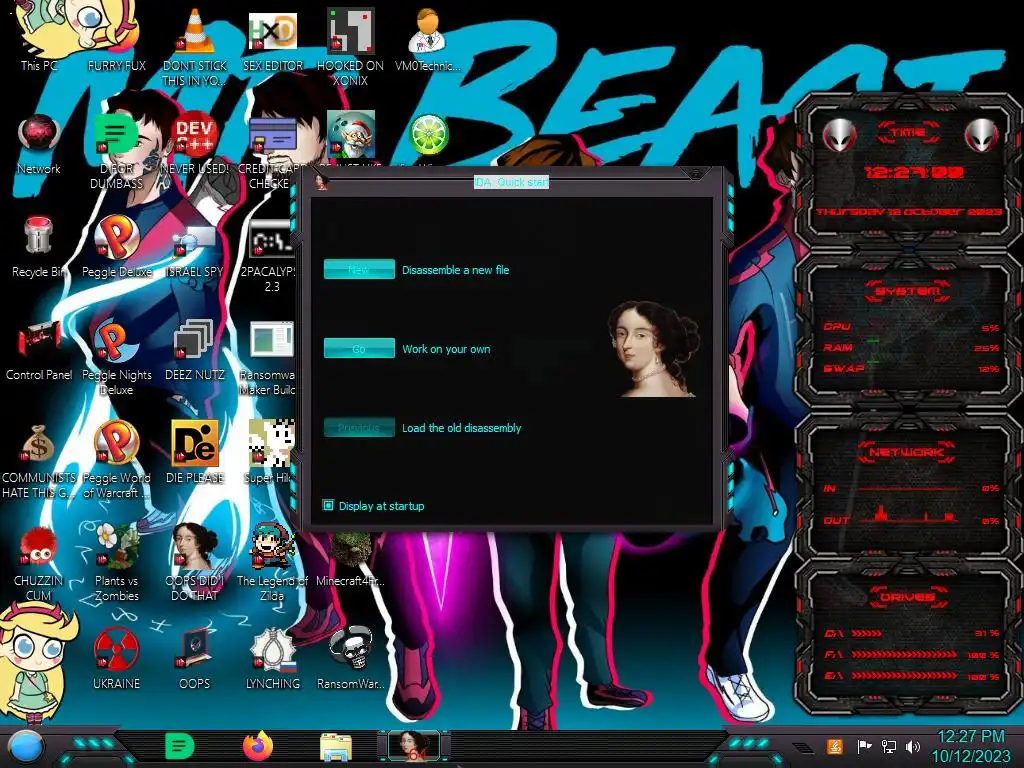Screen dimensions: 1024x768
Task: Click New to disassemble a new file
Action: (x=359, y=269)
